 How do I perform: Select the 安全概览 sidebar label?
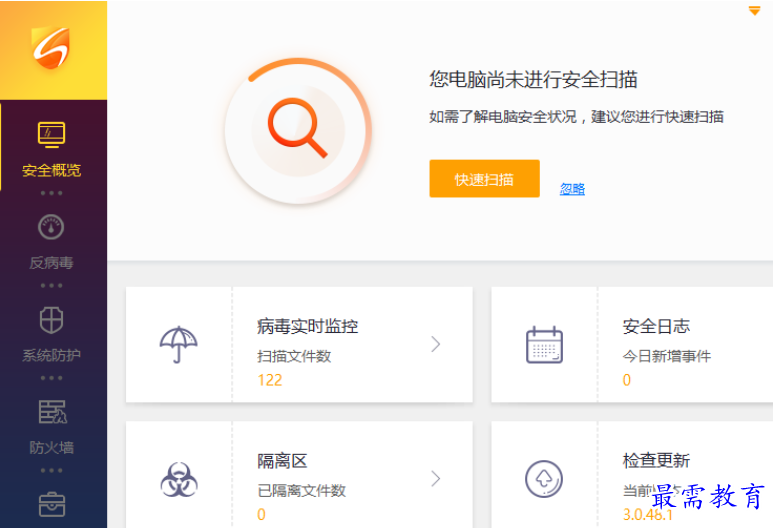(51, 171)
